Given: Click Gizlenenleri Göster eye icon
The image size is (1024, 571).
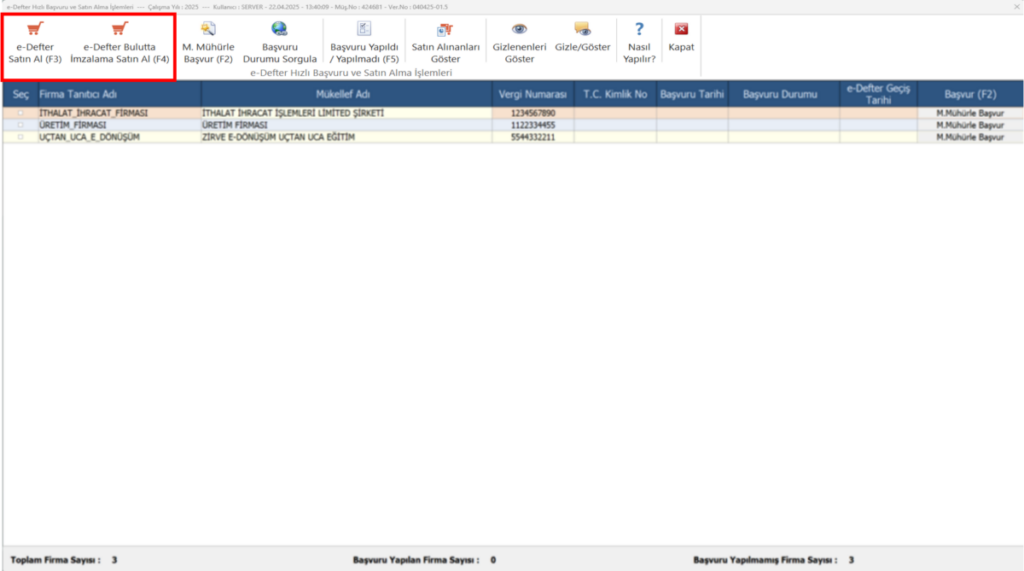Looking at the screenshot, I should click(x=519, y=29).
